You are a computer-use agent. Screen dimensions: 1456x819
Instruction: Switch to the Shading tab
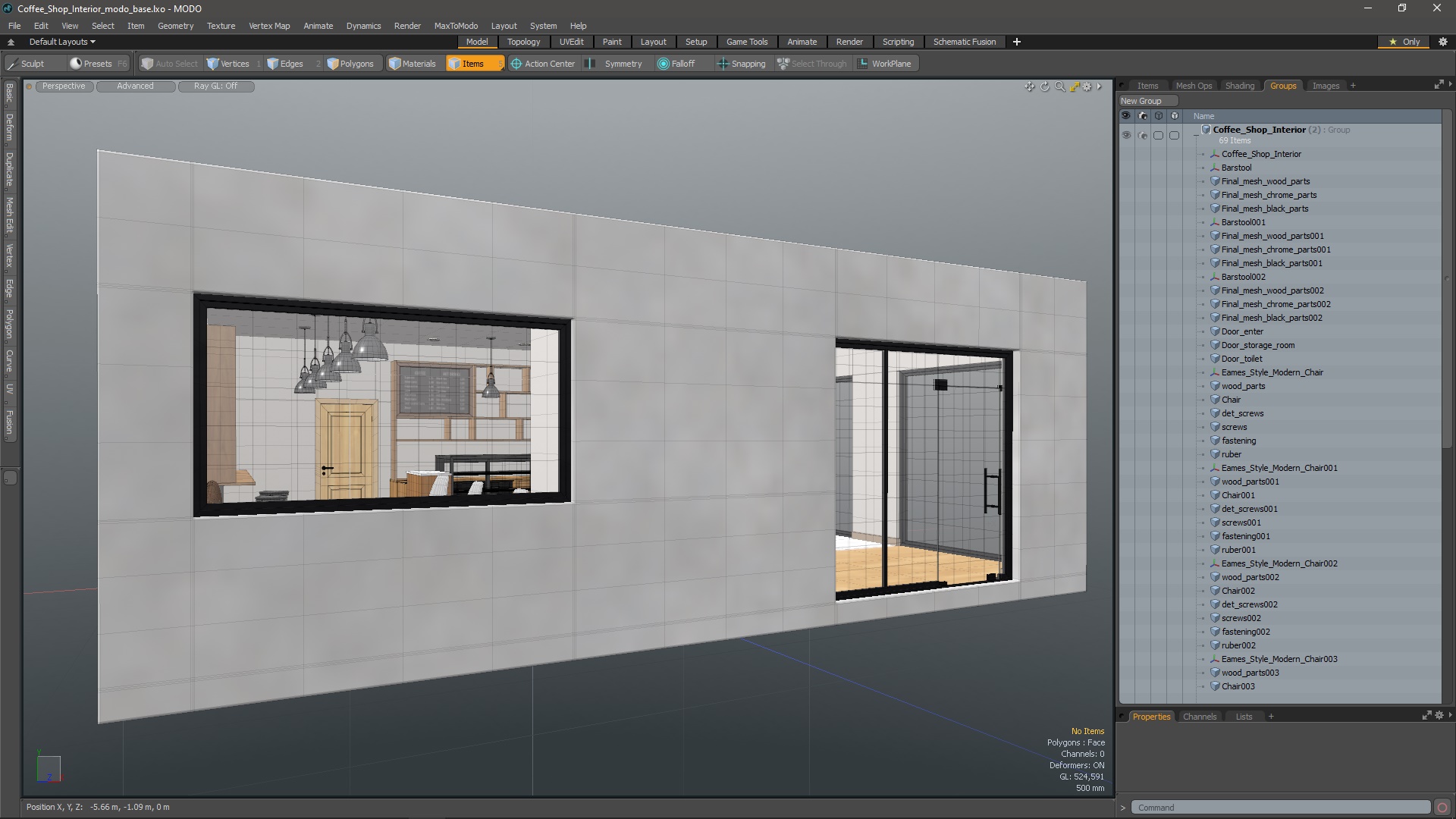(x=1239, y=86)
